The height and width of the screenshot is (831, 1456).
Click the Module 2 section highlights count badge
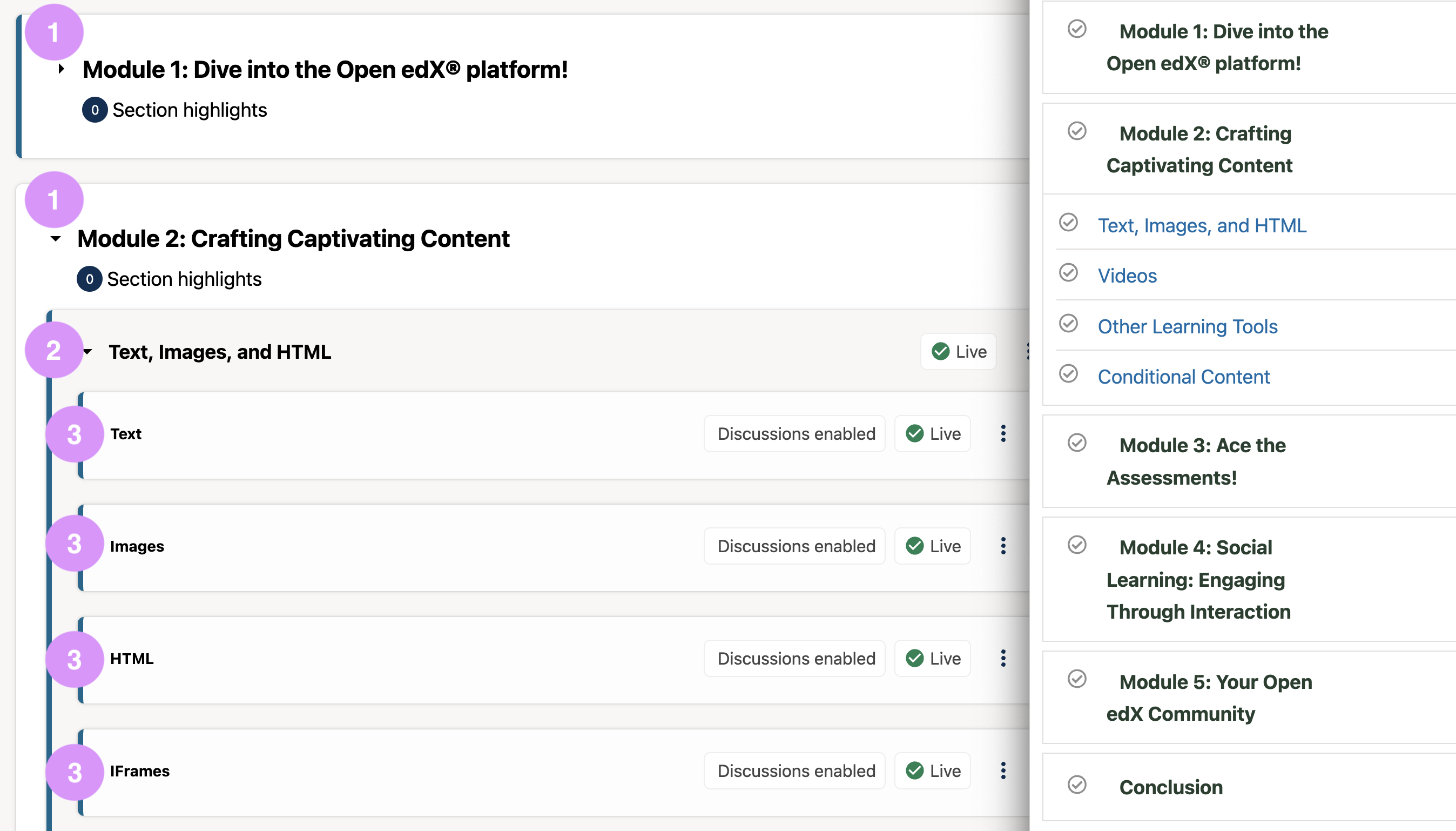(x=90, y=279)
